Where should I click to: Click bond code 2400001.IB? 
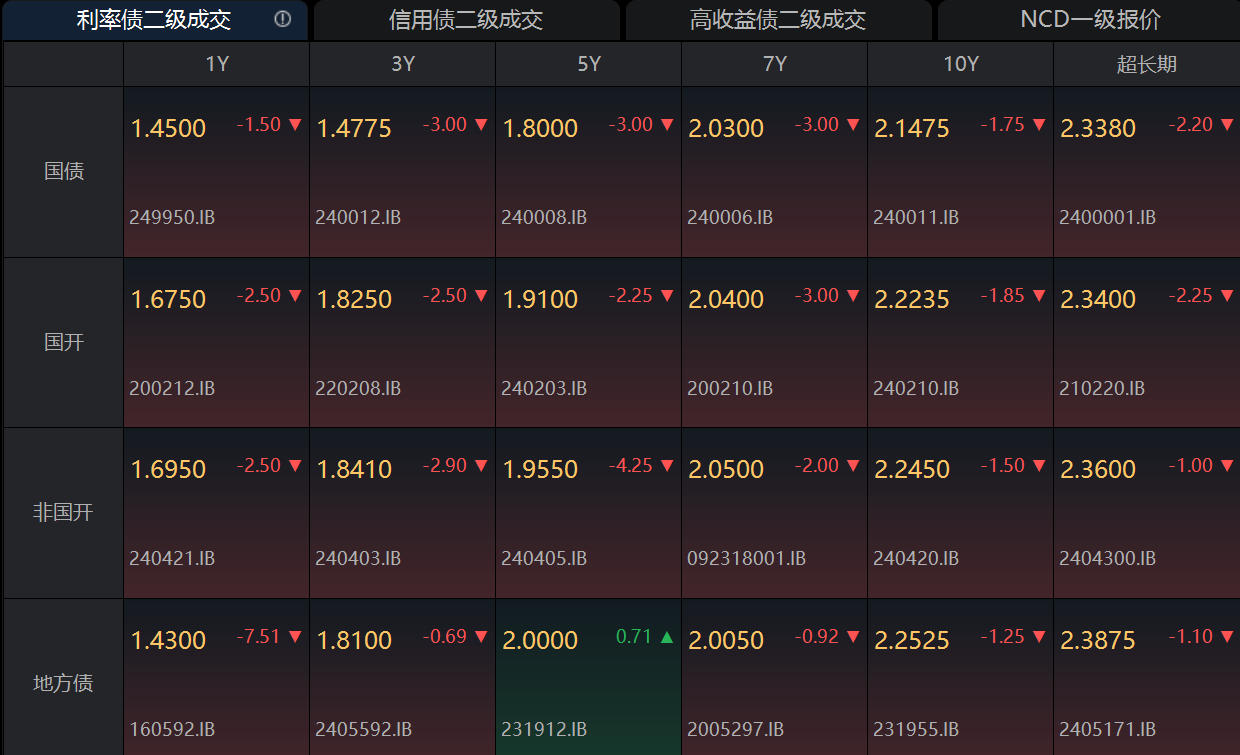(x=1107, y=217)
